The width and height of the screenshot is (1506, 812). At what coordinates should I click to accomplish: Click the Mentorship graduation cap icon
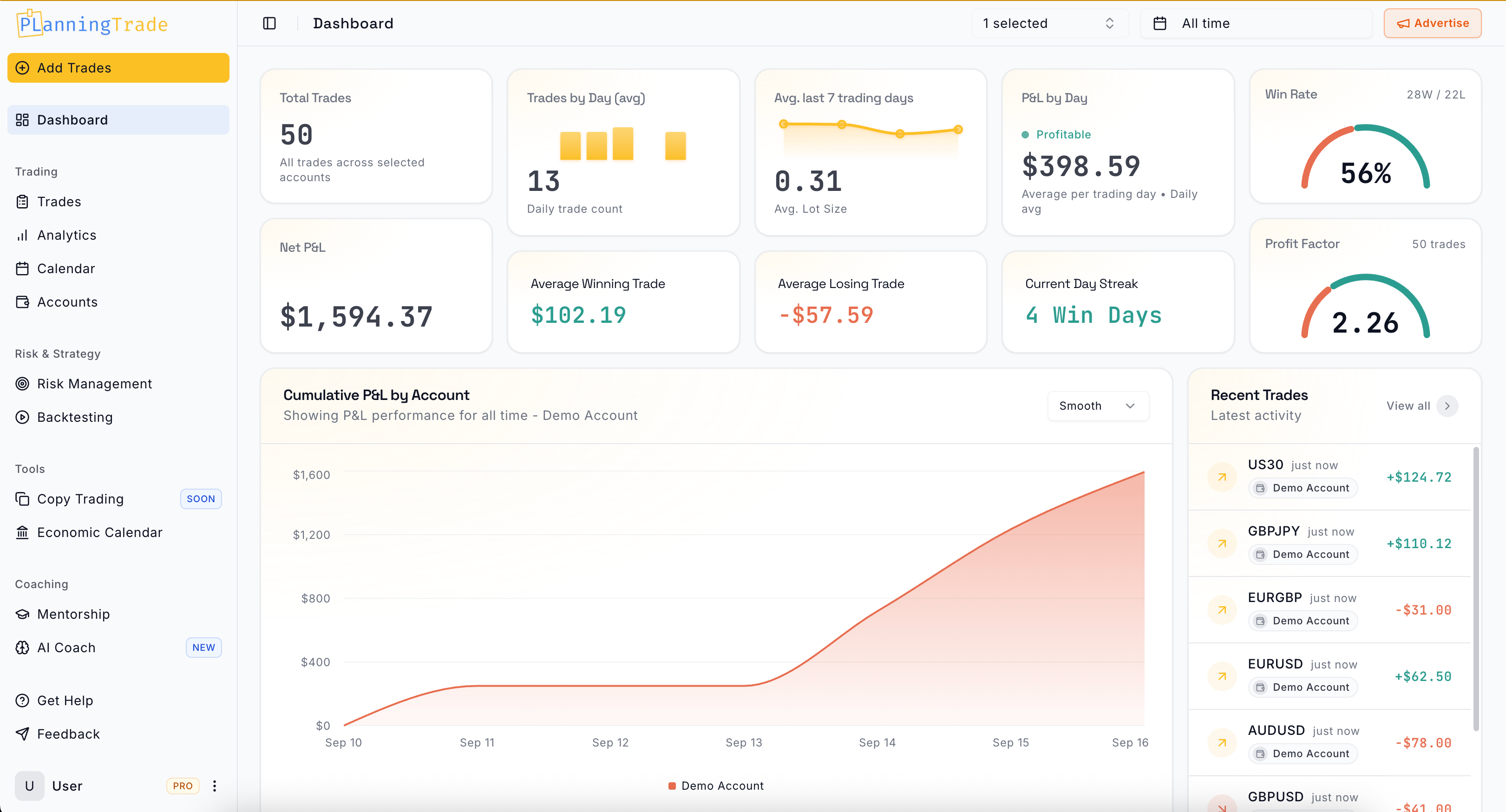tap(22, 614)
